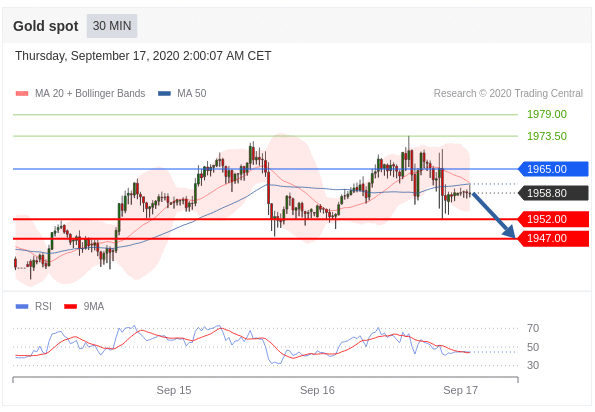Image resolution: width=595 pixels, height=412 pixels.
Task: Click the 1952.00 red support label
Action: point(553,219)
